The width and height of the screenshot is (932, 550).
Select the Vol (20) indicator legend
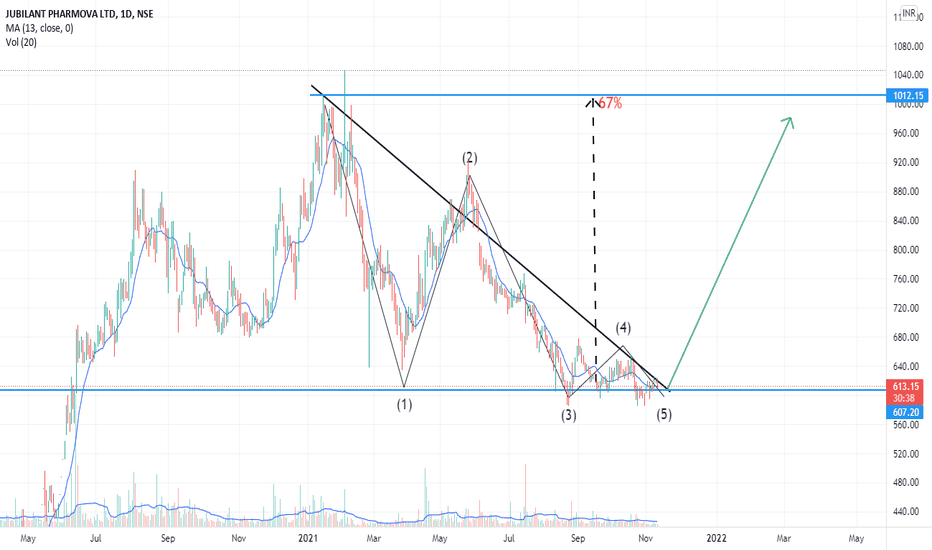pos(21,42)
